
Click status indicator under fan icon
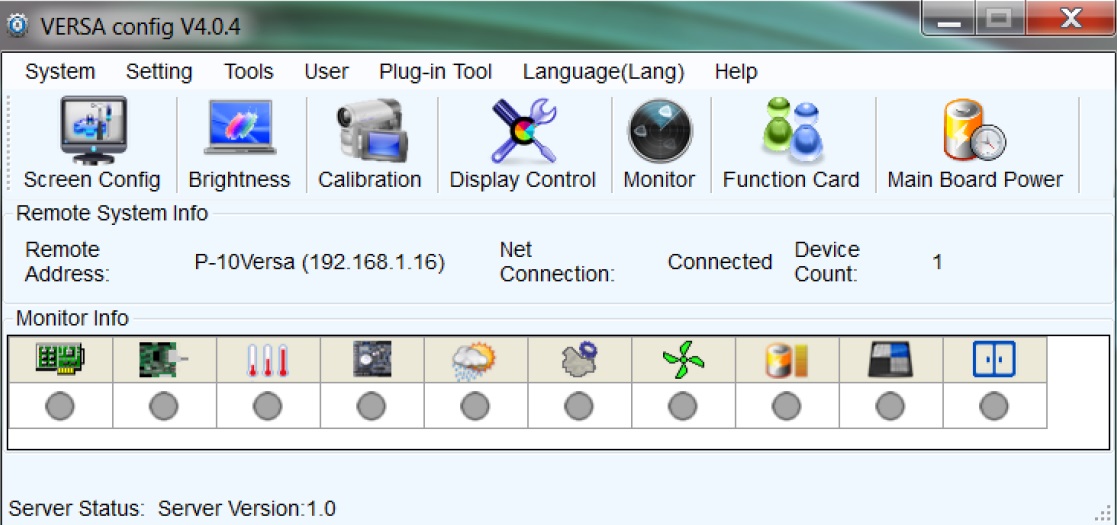click(682, 407)
